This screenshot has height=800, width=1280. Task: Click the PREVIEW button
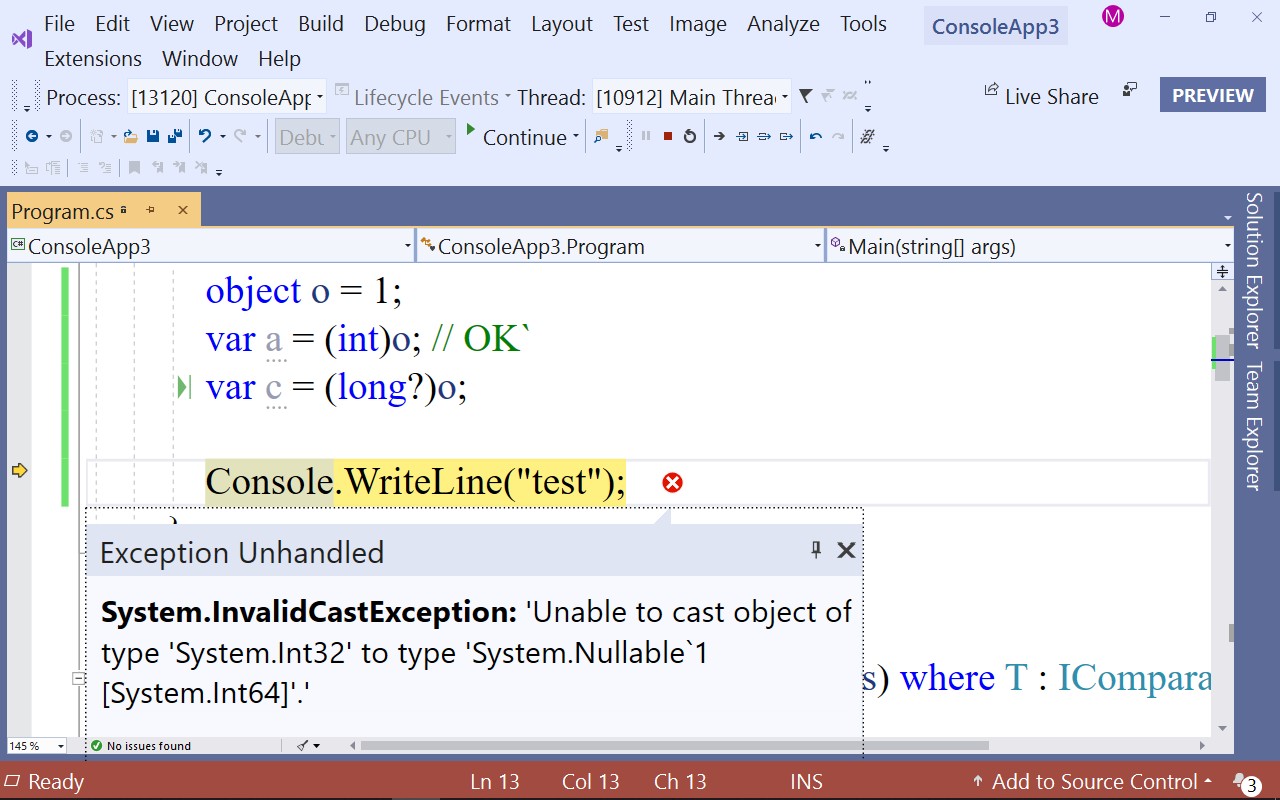click(1212, 96)
